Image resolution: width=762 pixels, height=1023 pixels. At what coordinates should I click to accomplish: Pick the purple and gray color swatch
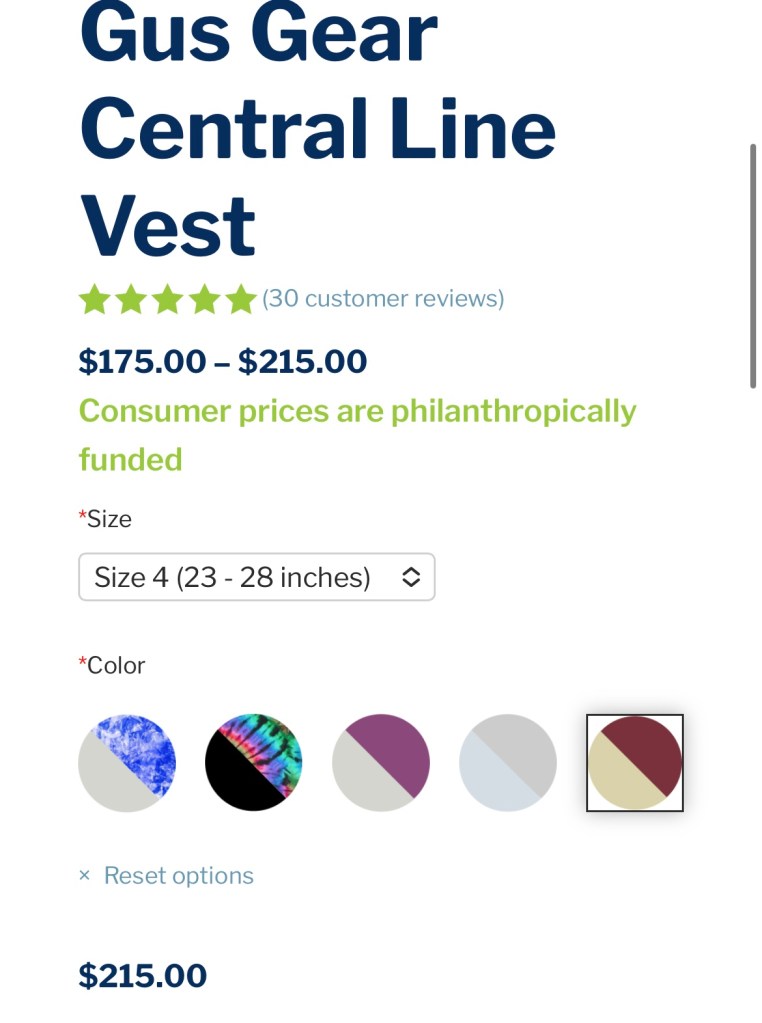coord(381,763)
